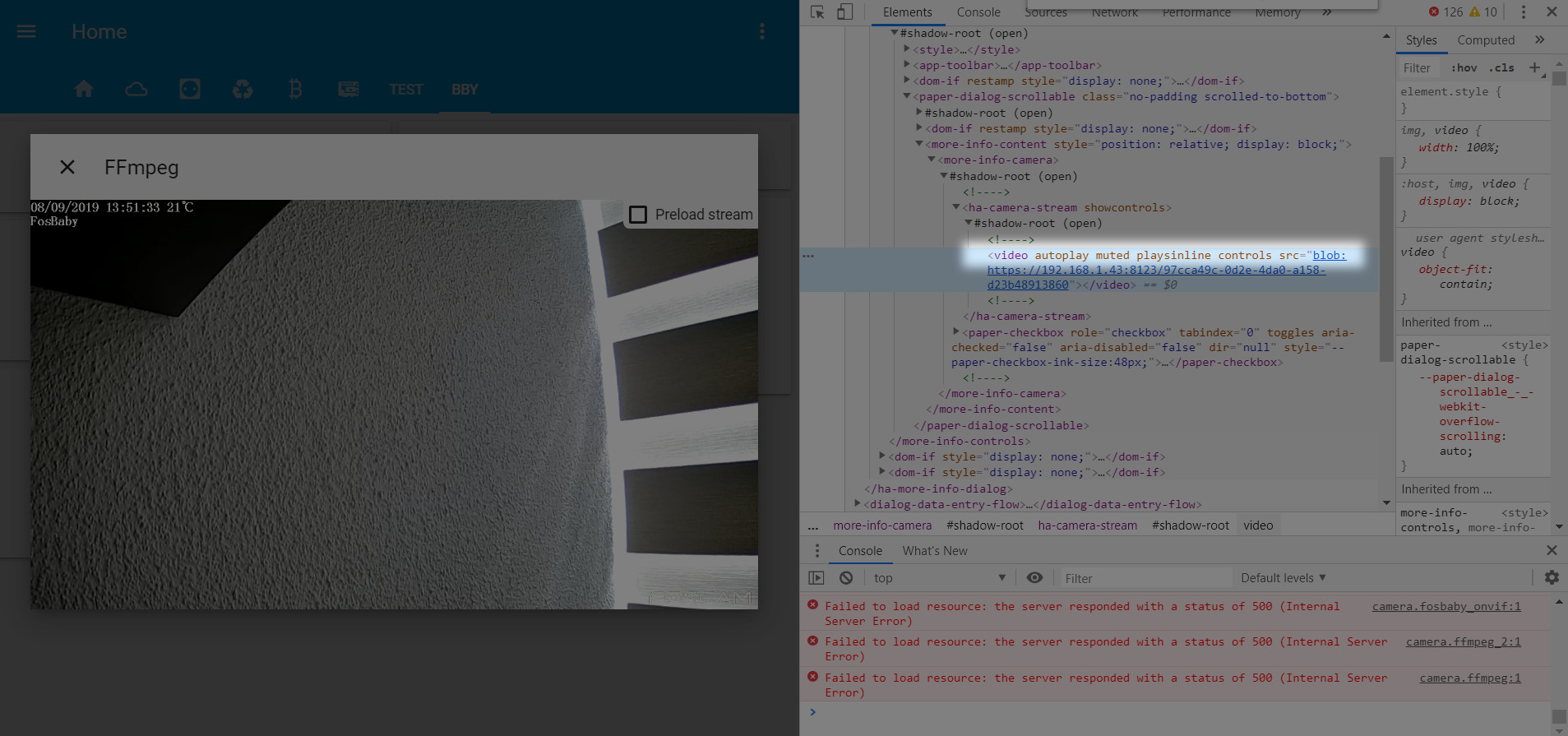Enable the Preload stream checkbox
This screenshot has height=736, width=1568.
[638, 215]
